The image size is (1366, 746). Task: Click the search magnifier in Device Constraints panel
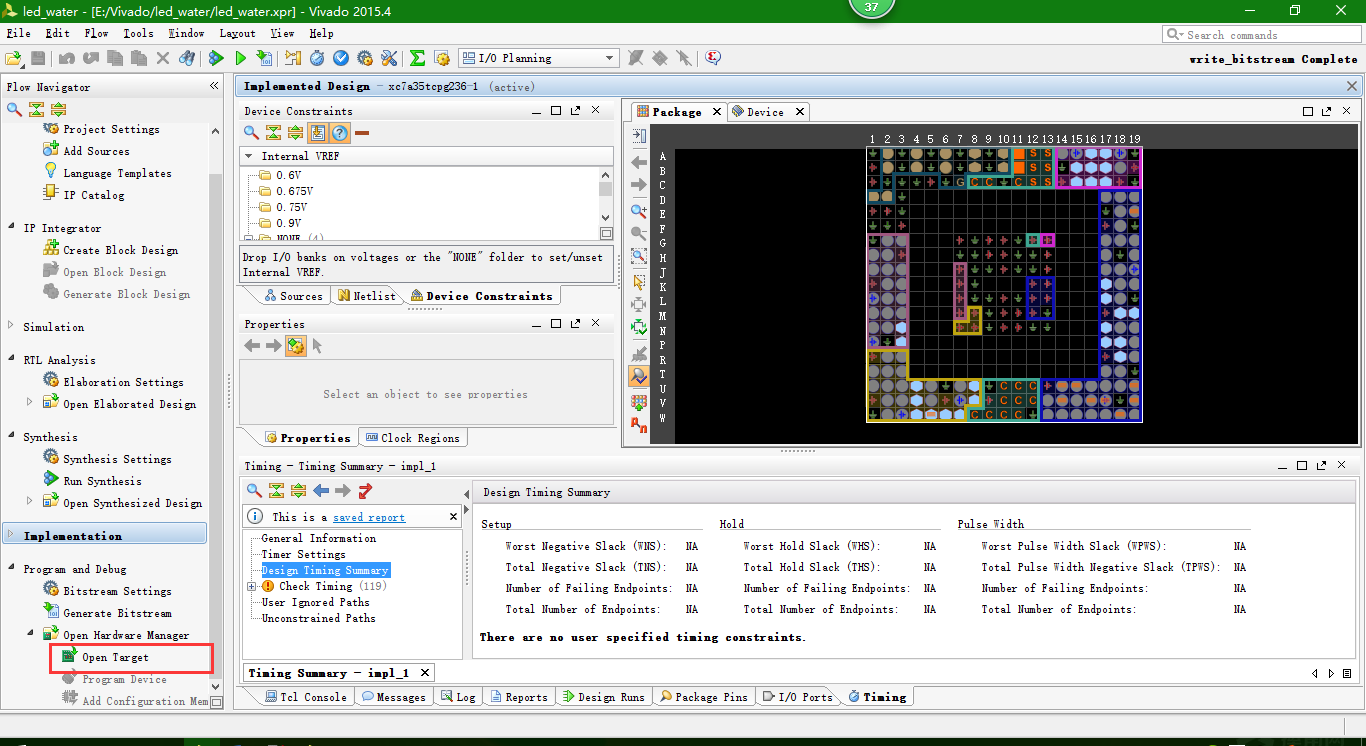[252, 132]
